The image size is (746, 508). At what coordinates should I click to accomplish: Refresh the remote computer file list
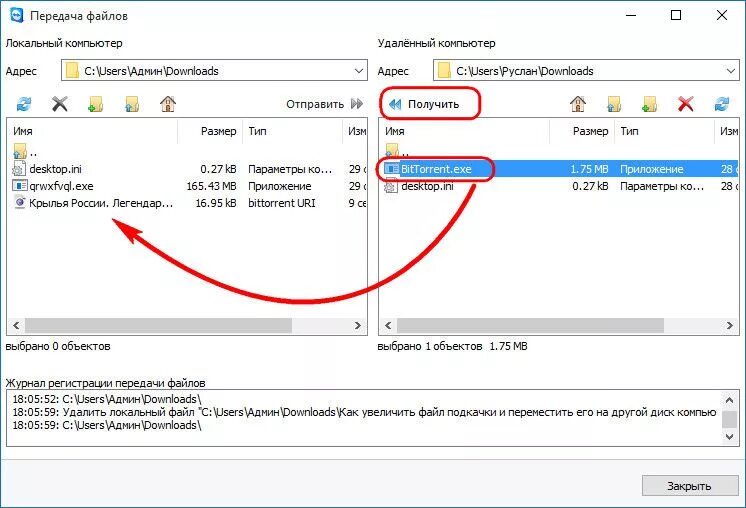(x=722, y=104)
